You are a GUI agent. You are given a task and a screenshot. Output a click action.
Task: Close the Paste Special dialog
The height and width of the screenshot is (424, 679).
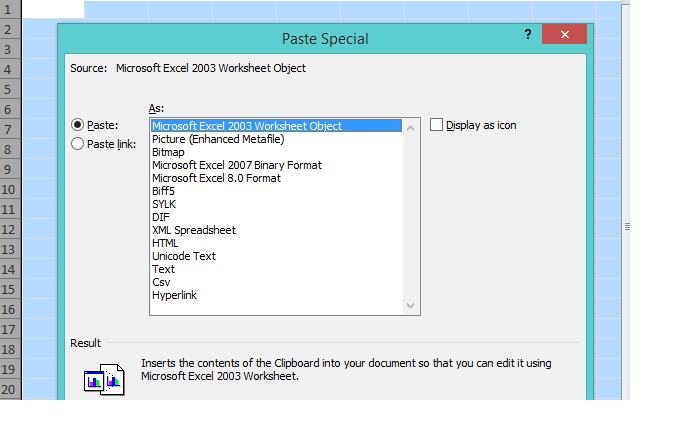pyautogui.click(x=564, y=35)
